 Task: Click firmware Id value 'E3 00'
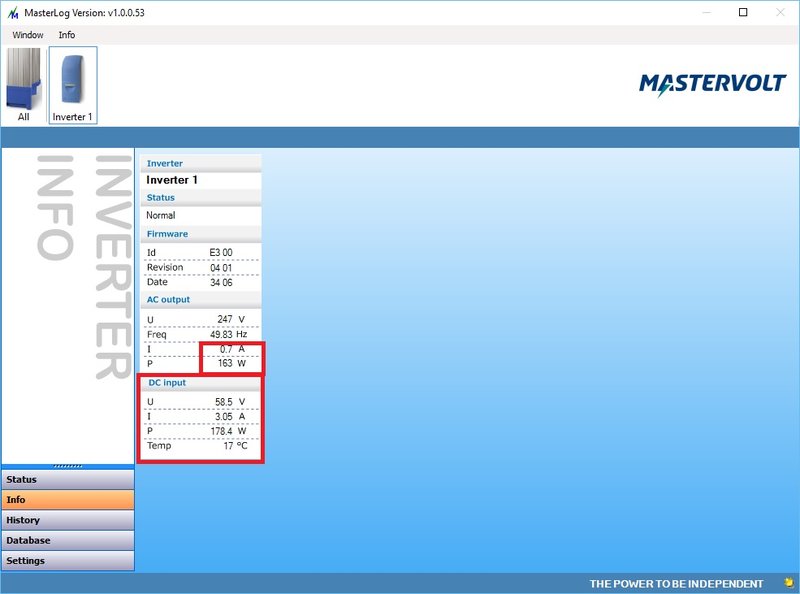point(221,253)
